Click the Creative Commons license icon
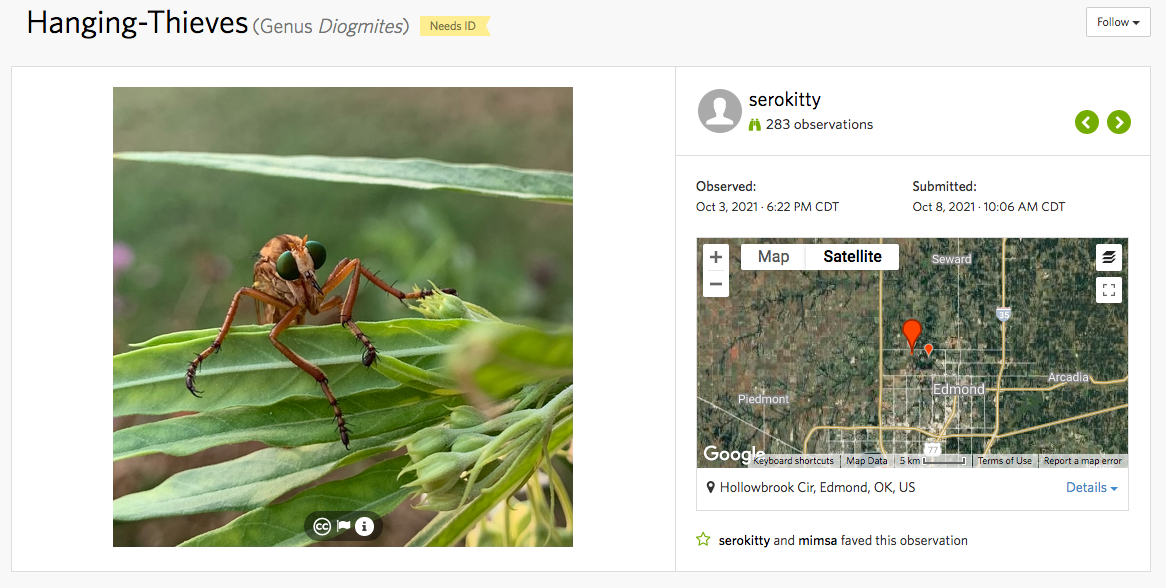1166x588 pixels. (x=322, y=527)
